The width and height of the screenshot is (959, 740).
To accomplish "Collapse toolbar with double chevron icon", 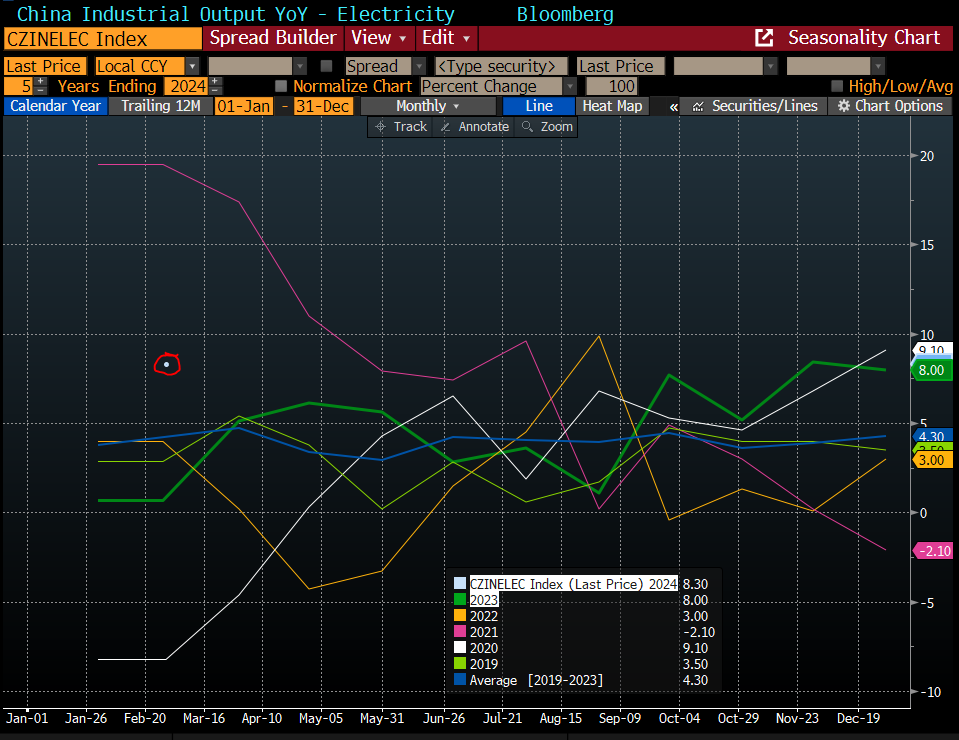I will tap(673, 106).
